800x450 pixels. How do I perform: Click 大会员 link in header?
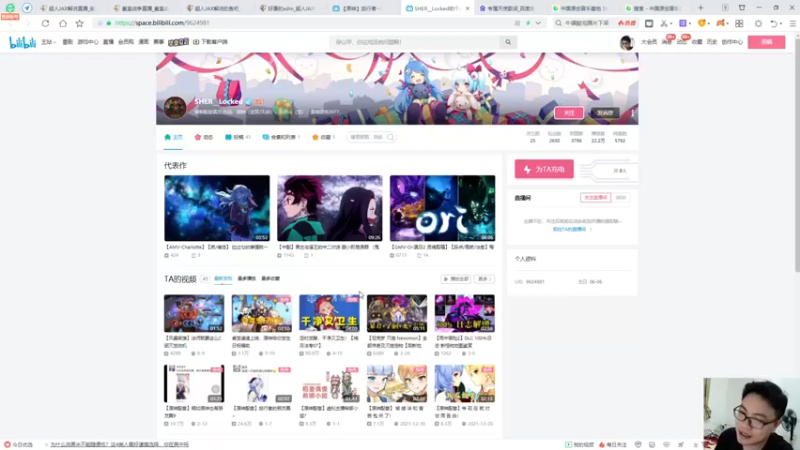[x=649, y=42]
